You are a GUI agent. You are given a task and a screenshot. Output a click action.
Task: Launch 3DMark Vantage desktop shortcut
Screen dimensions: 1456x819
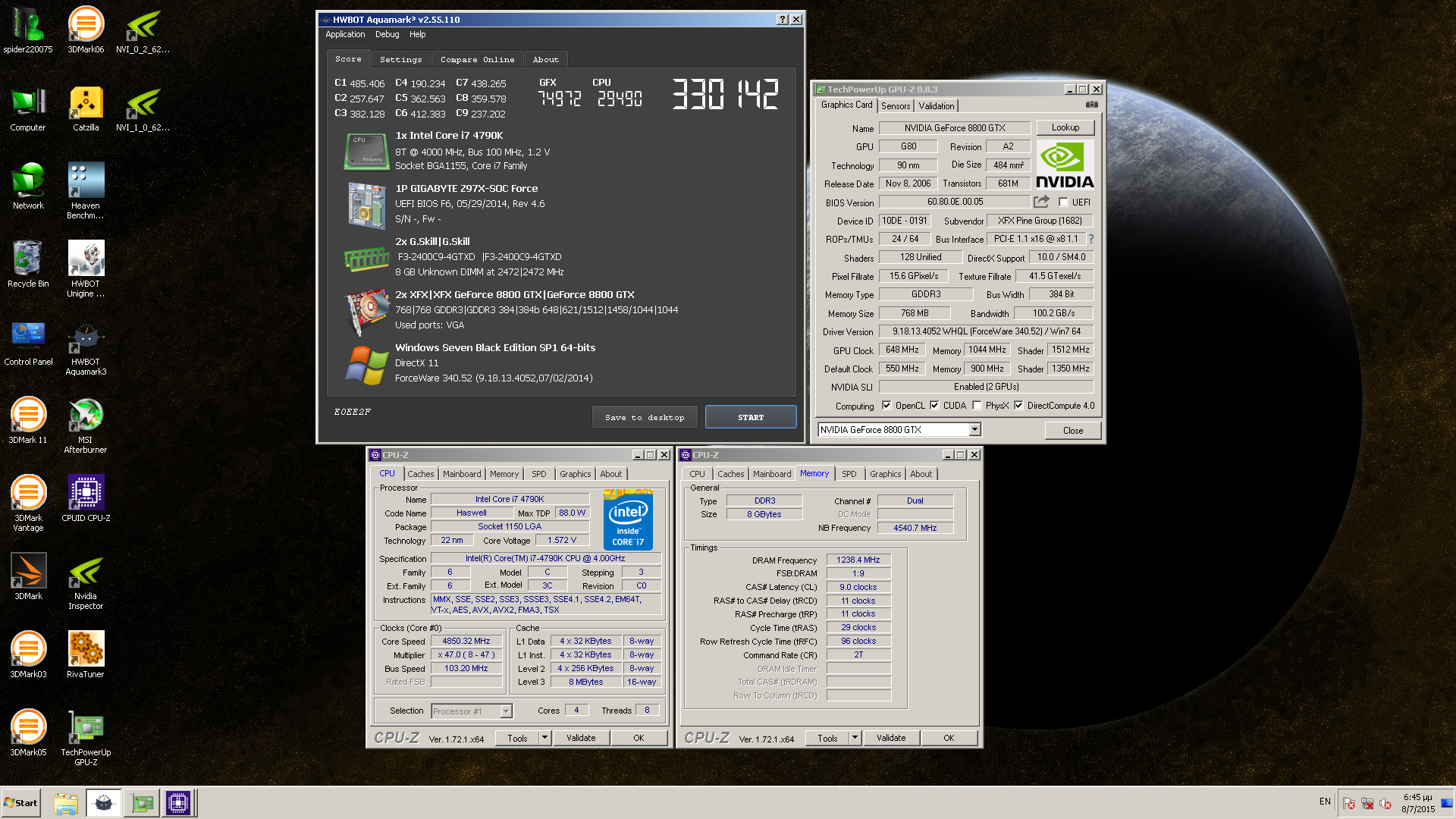[28, 504]
